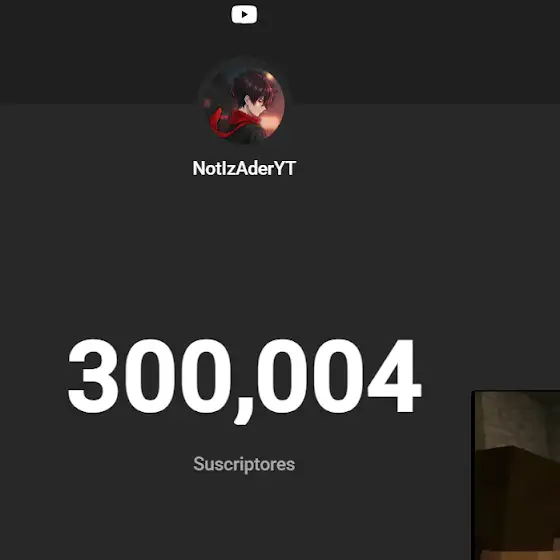560x560 pixels.
Task: Open the video preview thumbnail
Action: pos(516,475)
